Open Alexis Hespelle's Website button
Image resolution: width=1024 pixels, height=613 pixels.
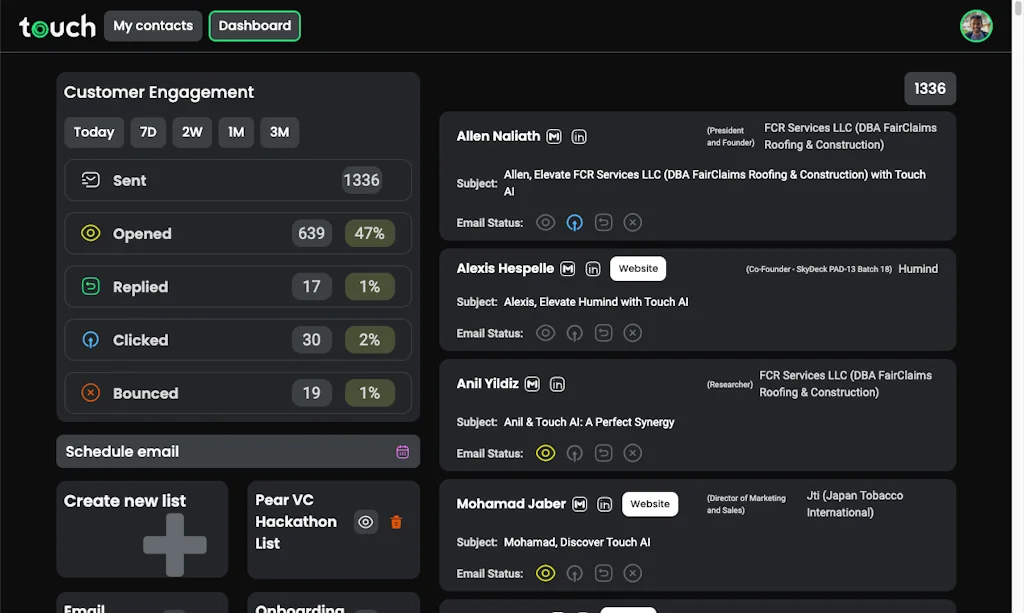click(x=638, y=268)
